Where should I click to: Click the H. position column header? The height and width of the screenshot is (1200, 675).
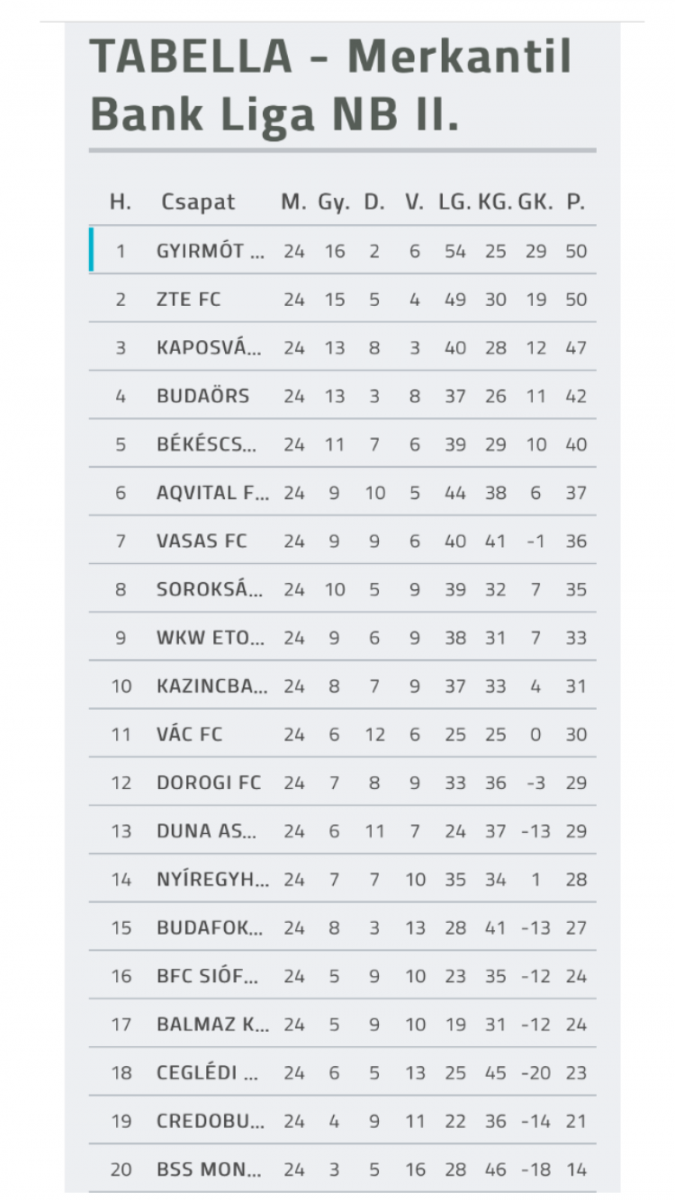120,201
